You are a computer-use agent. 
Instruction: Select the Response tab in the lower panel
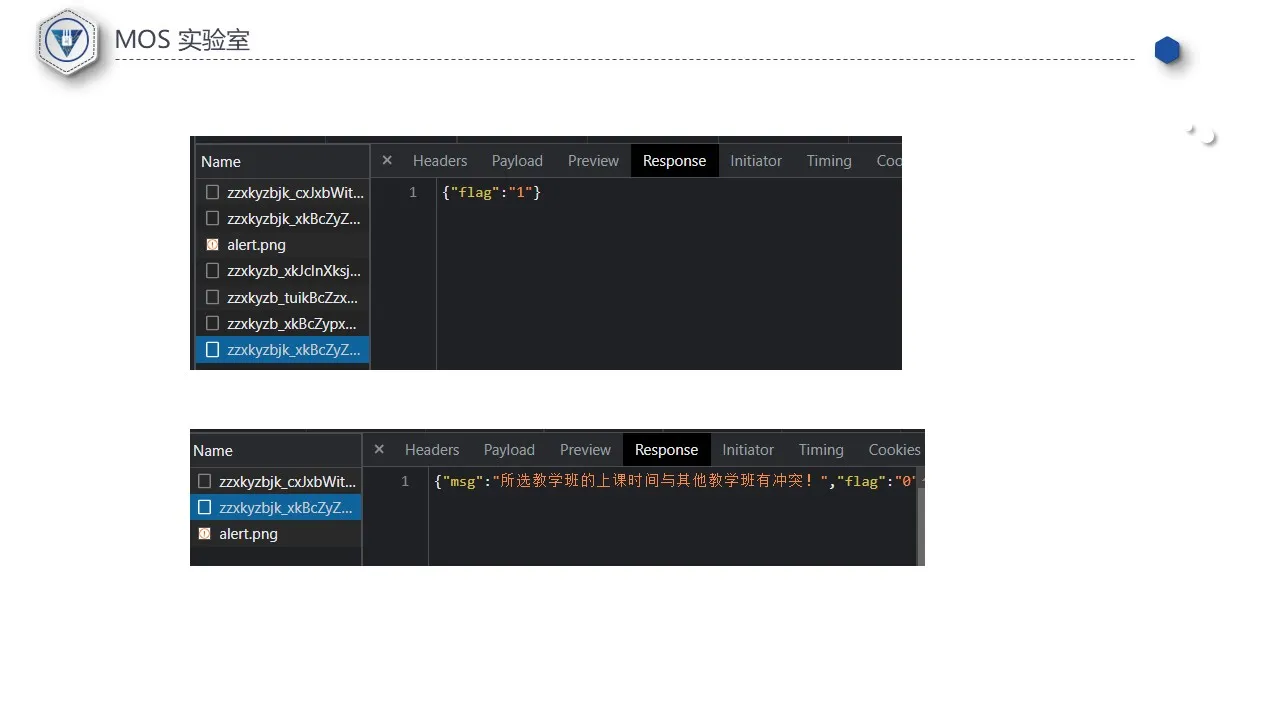tap(667, 450)
